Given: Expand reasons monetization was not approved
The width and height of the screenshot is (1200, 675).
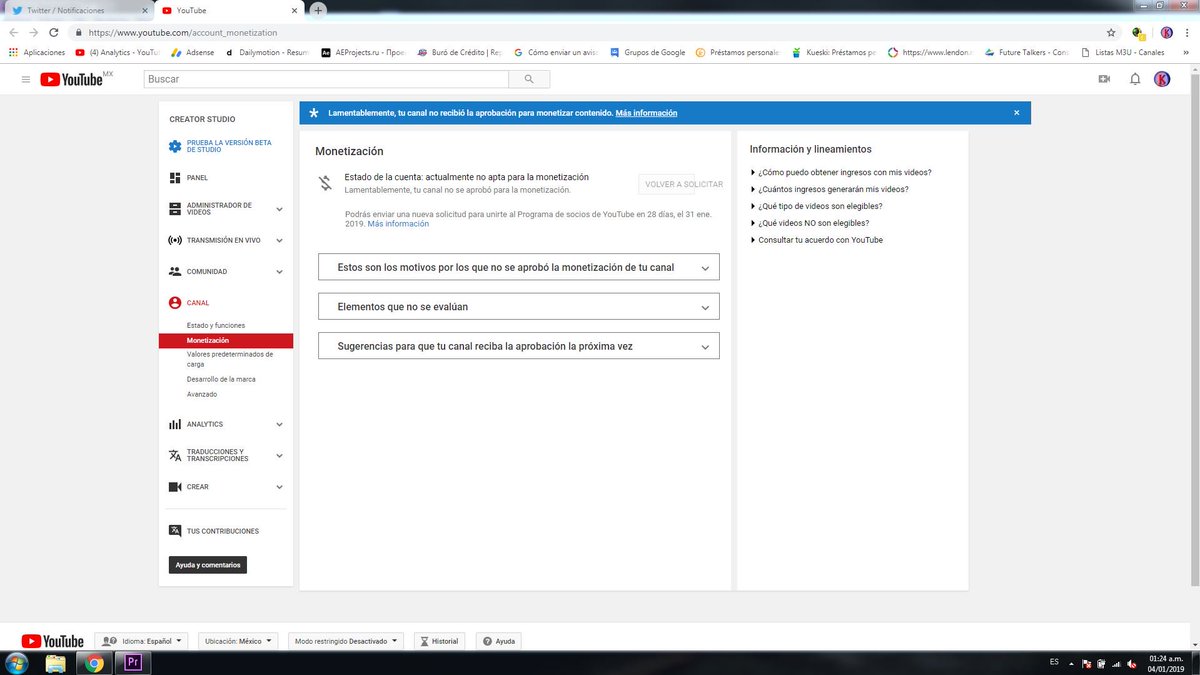Looking at the screenshot, I should coord(518,267).
